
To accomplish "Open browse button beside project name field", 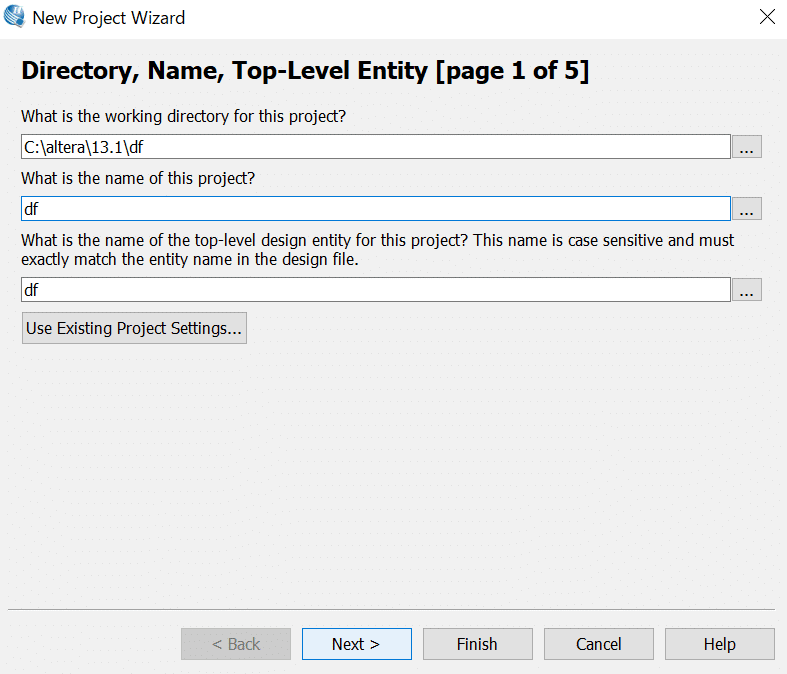I will click(746, 209).
